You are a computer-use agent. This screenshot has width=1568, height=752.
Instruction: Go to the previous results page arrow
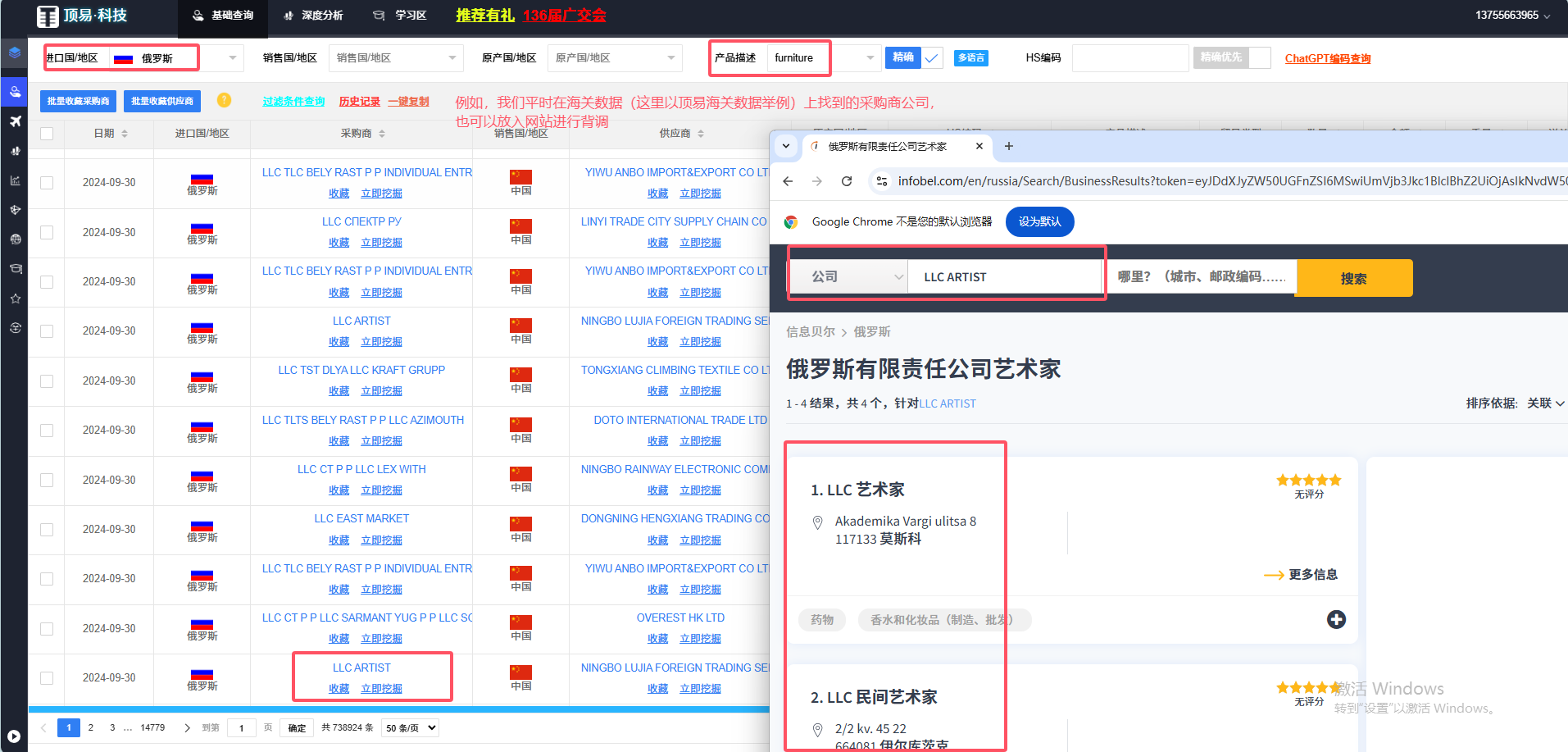coord(43,728)
